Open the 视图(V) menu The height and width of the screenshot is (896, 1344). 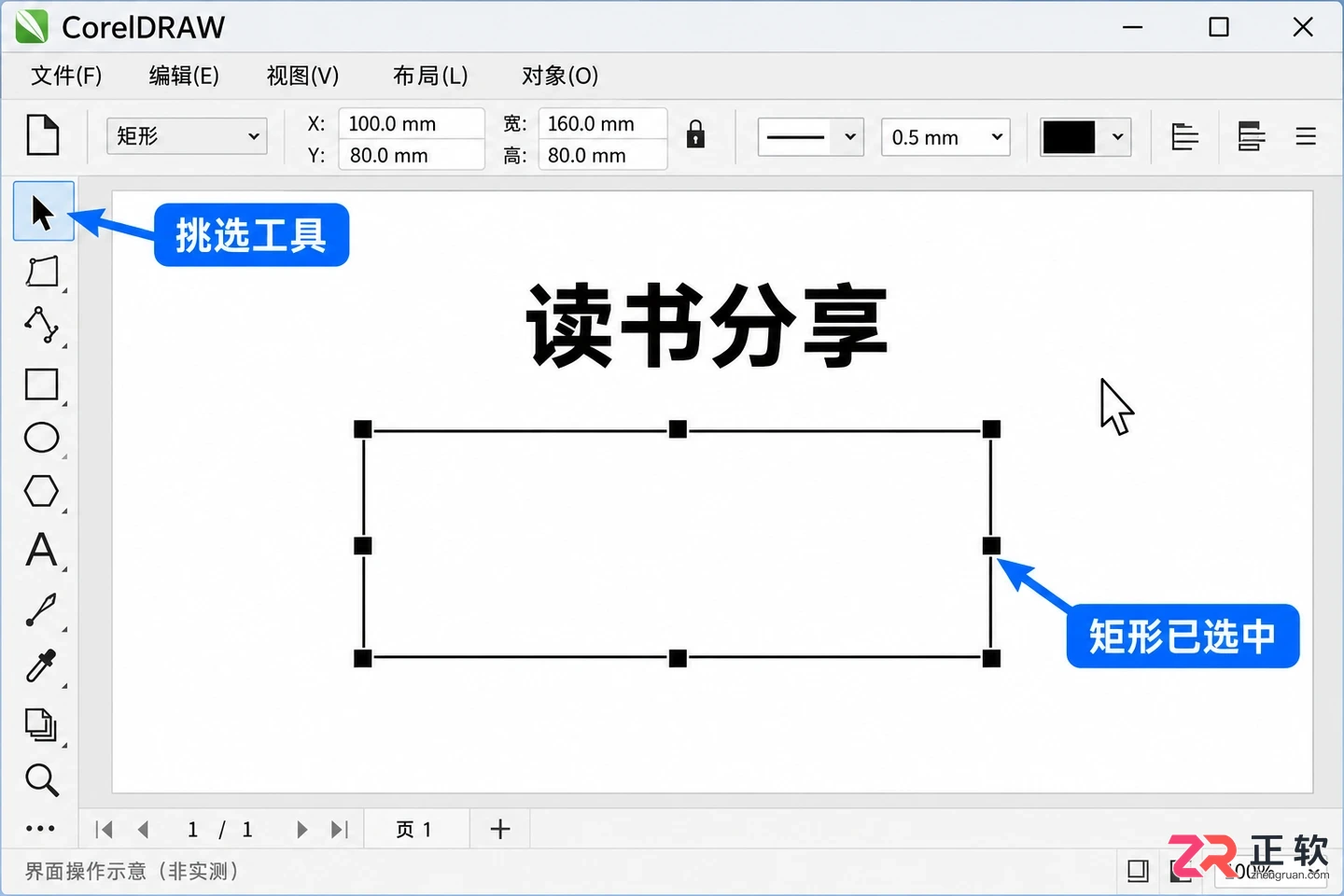(x=302, y=76)
